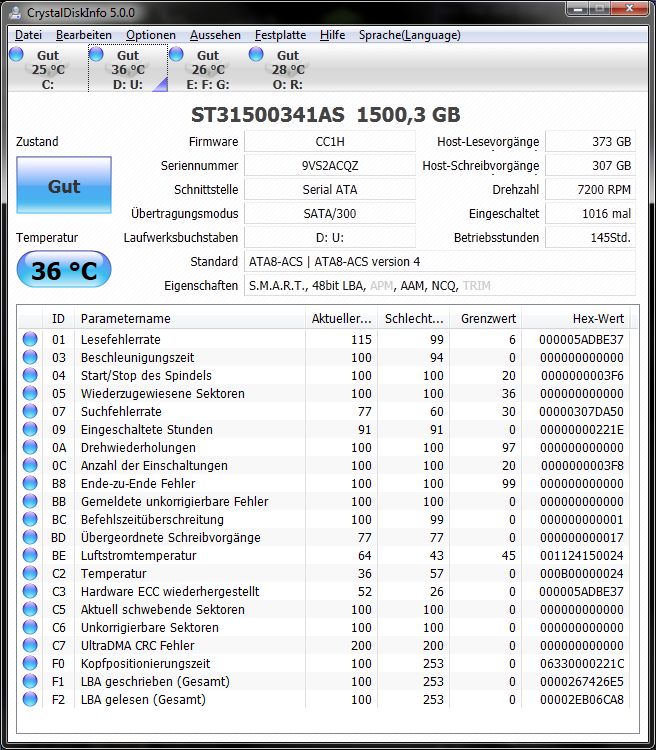Click the status orb of Drehwiederholungen row
Viewport: 656px width, 750px height.
[x=30, y=447]
